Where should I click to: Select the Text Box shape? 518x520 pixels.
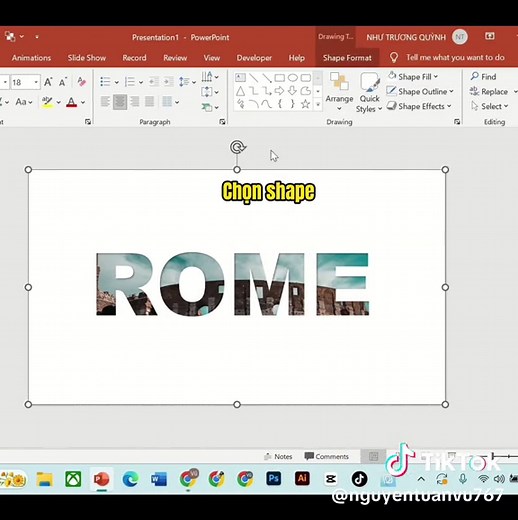pos(240,78)
